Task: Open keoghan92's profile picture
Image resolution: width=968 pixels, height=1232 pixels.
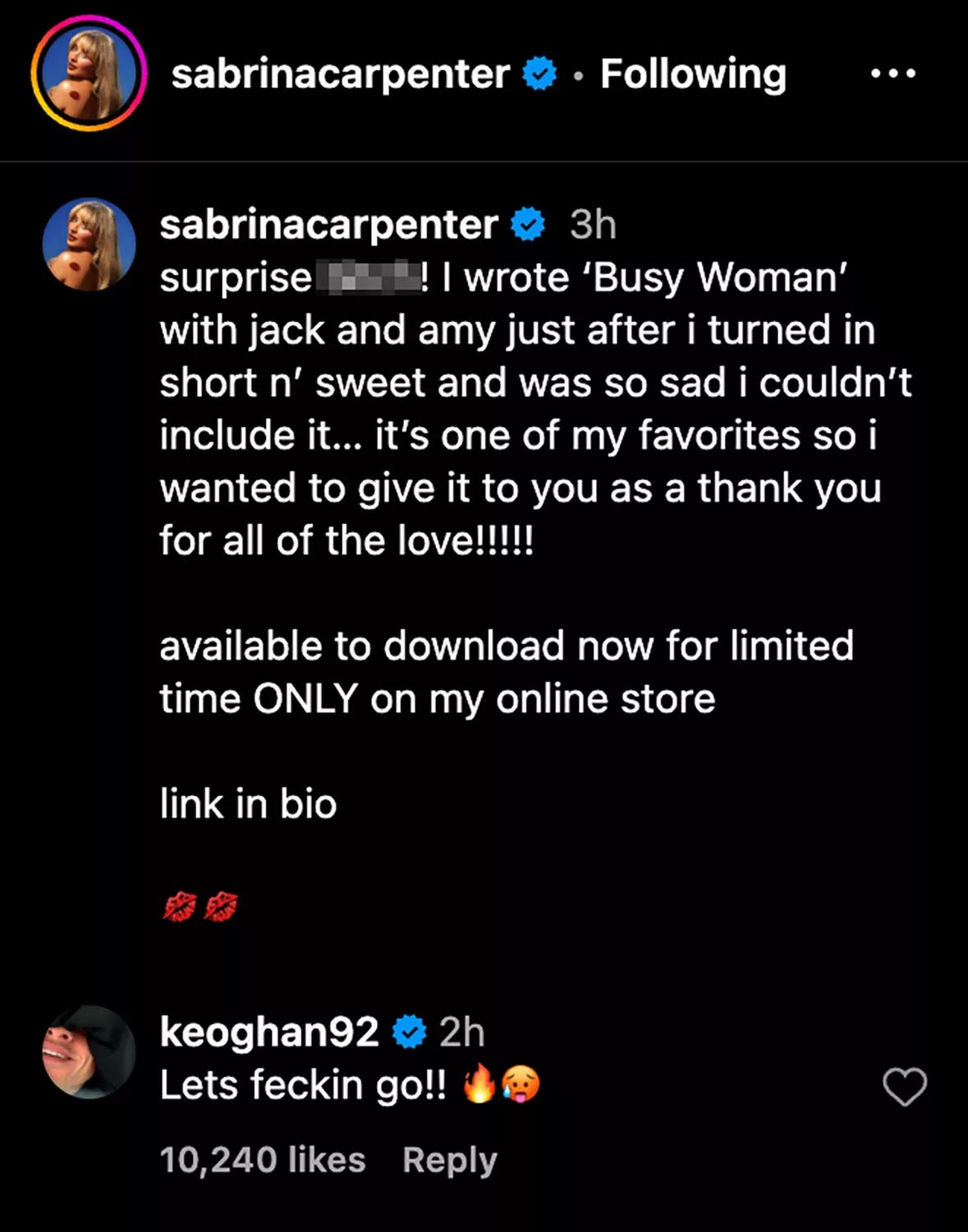Action: pyautogui.click(x=89, y=1052)
